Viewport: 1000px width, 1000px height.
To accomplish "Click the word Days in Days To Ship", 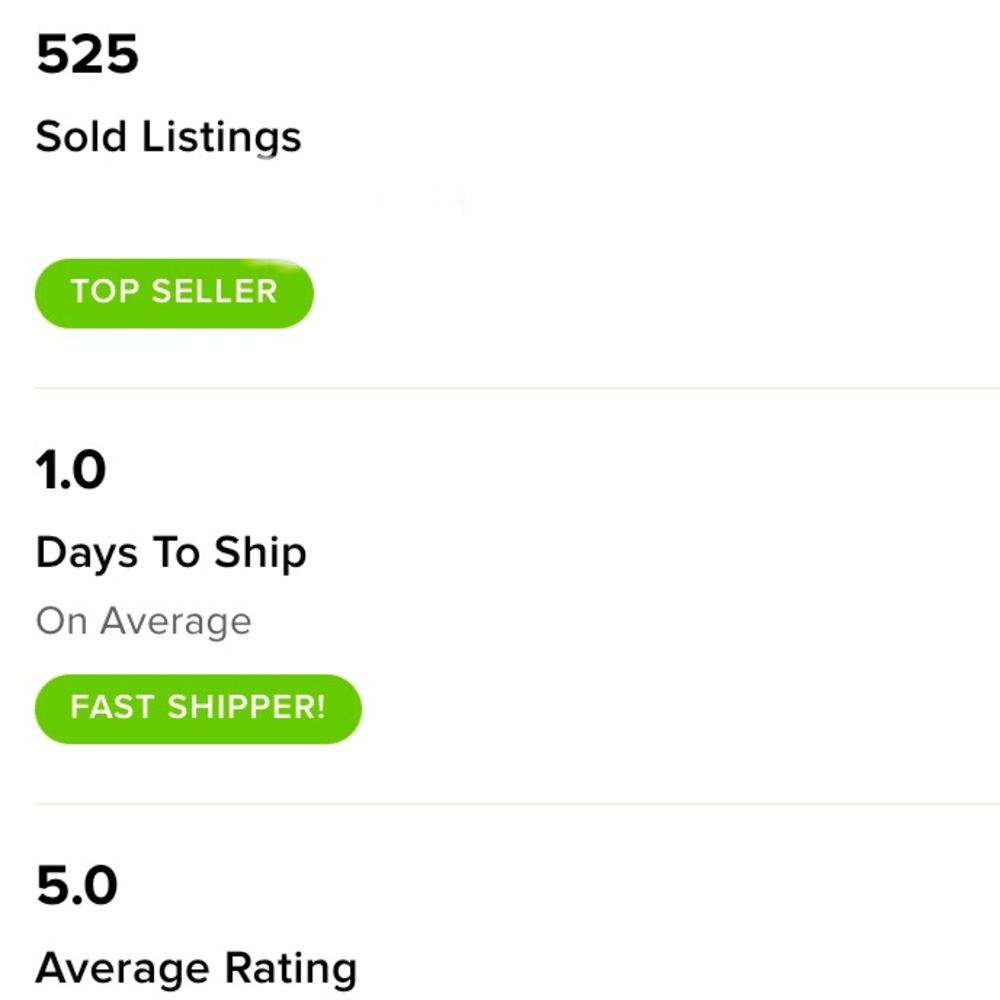I will (x=87, y=552).
